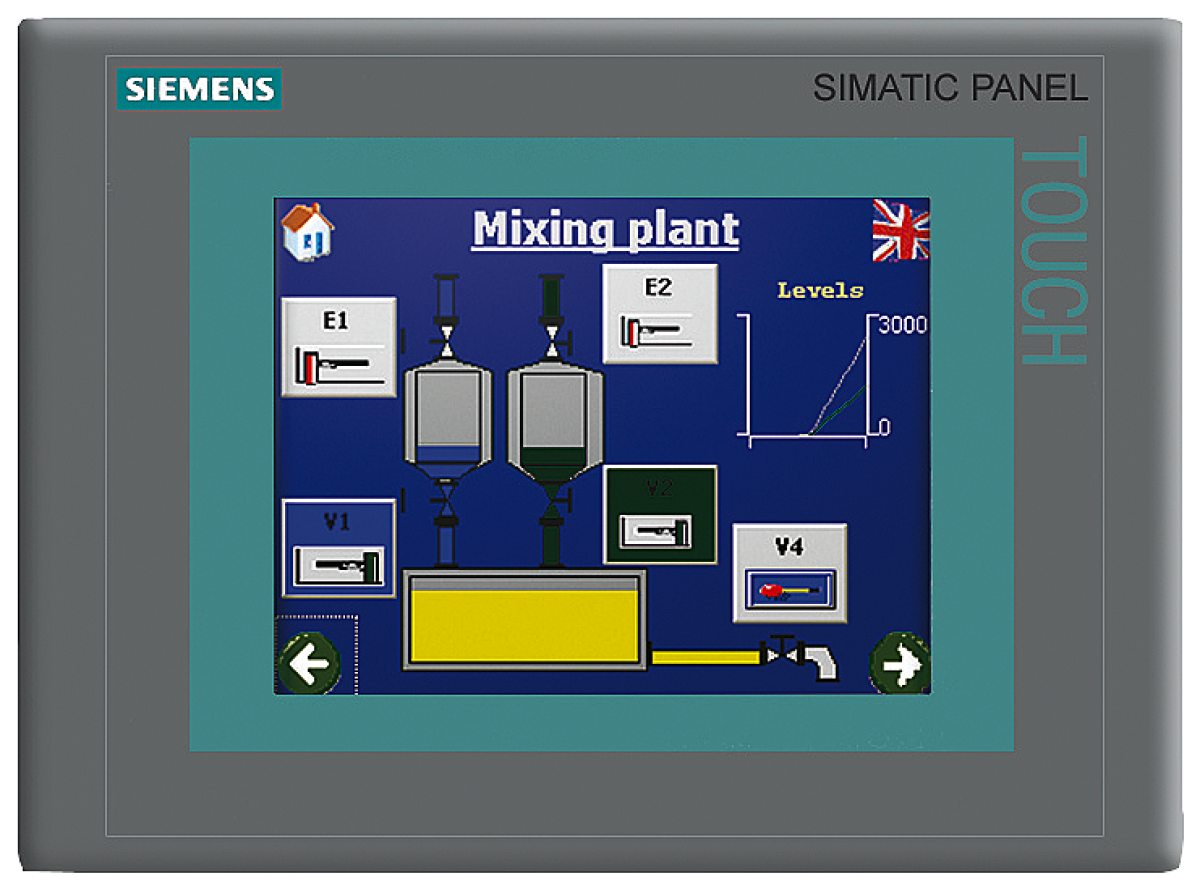Click the 3000 axis value

click(x=903, y=325)
